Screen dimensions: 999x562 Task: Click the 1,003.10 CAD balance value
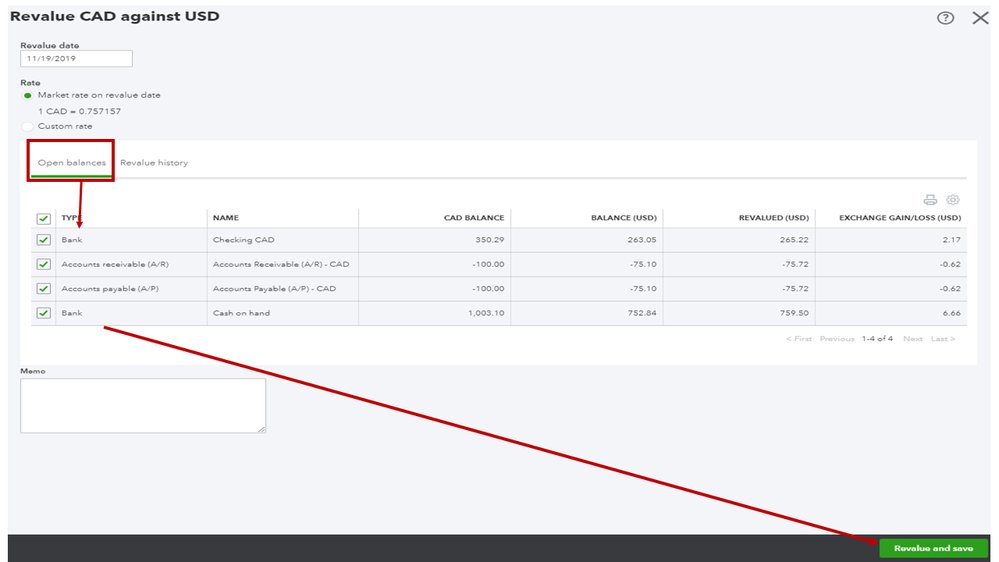pos(486,313)
